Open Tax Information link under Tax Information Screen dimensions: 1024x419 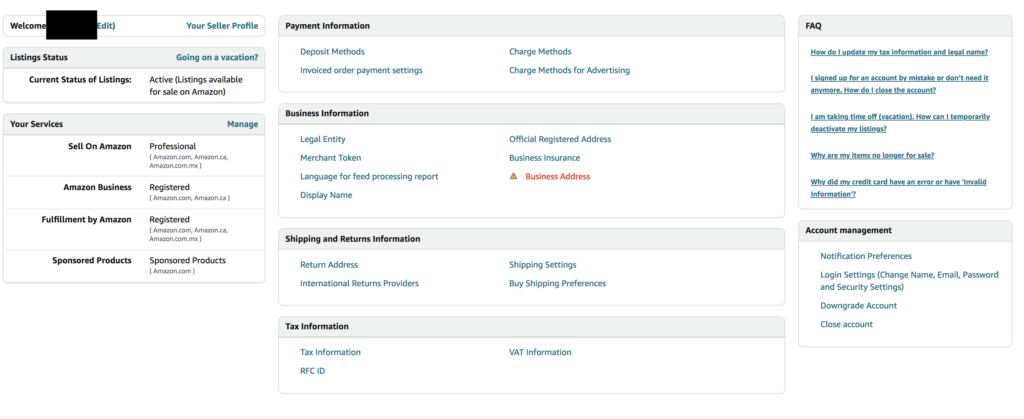[330, 352]
